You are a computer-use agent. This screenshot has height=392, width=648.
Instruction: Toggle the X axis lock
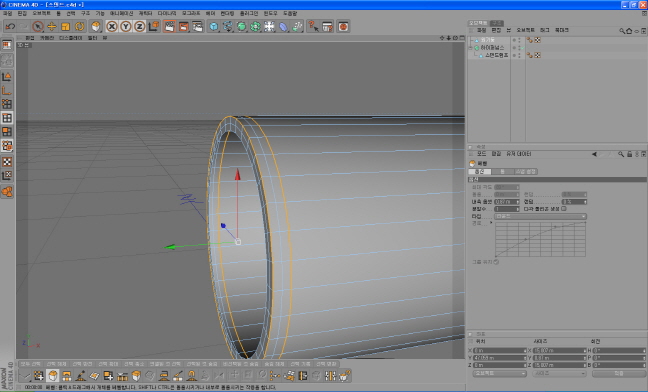(112, 26)
